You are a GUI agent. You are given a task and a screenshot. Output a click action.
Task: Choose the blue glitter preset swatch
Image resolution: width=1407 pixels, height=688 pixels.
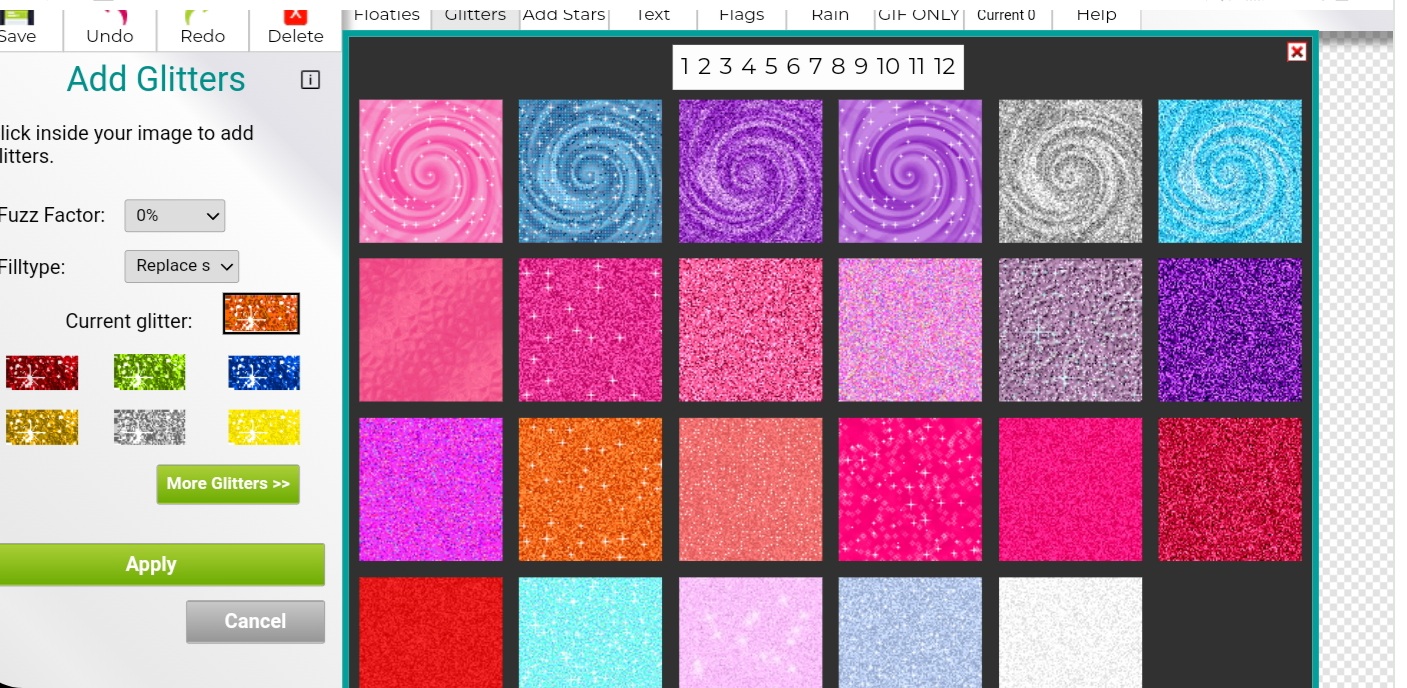pos(263,373)
